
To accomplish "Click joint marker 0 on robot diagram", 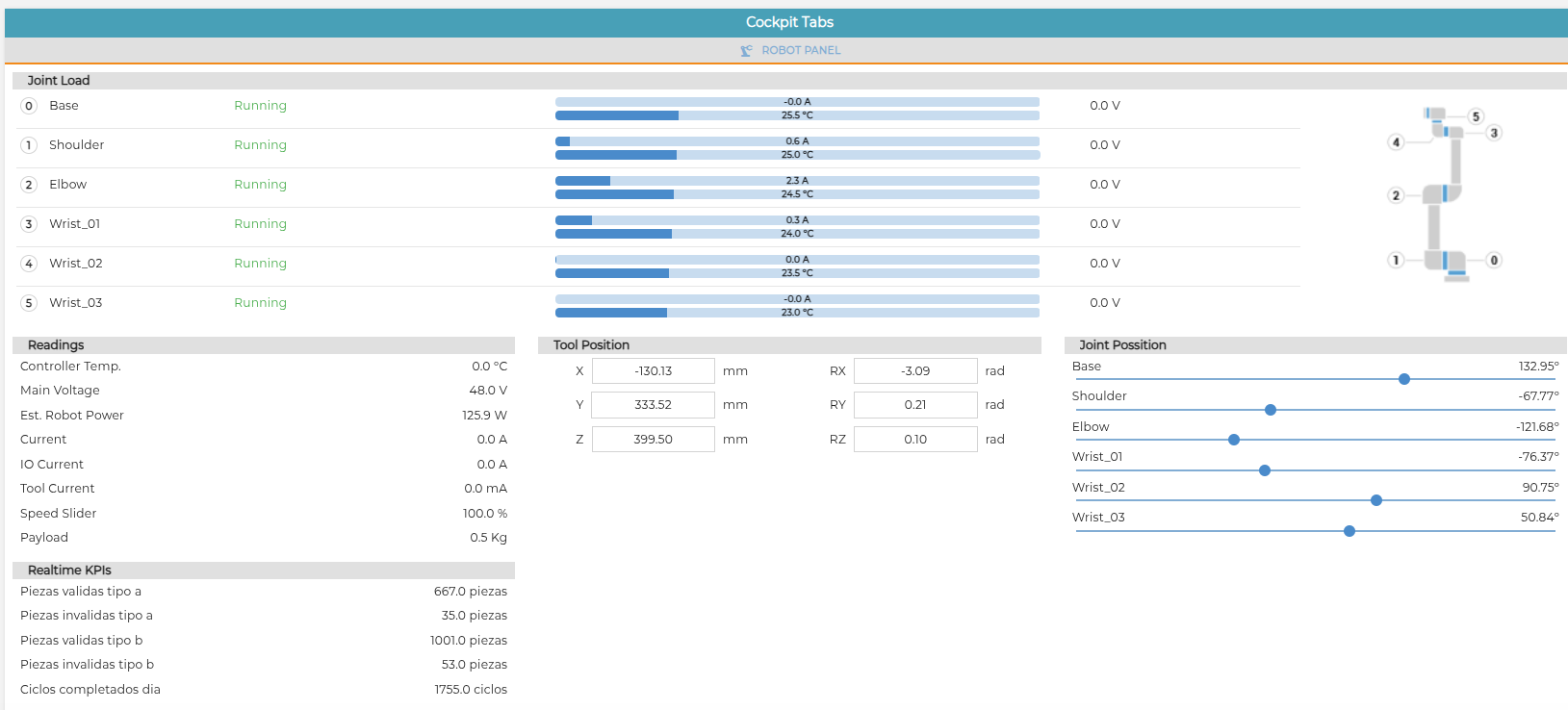I will (x=1494, y=260).
